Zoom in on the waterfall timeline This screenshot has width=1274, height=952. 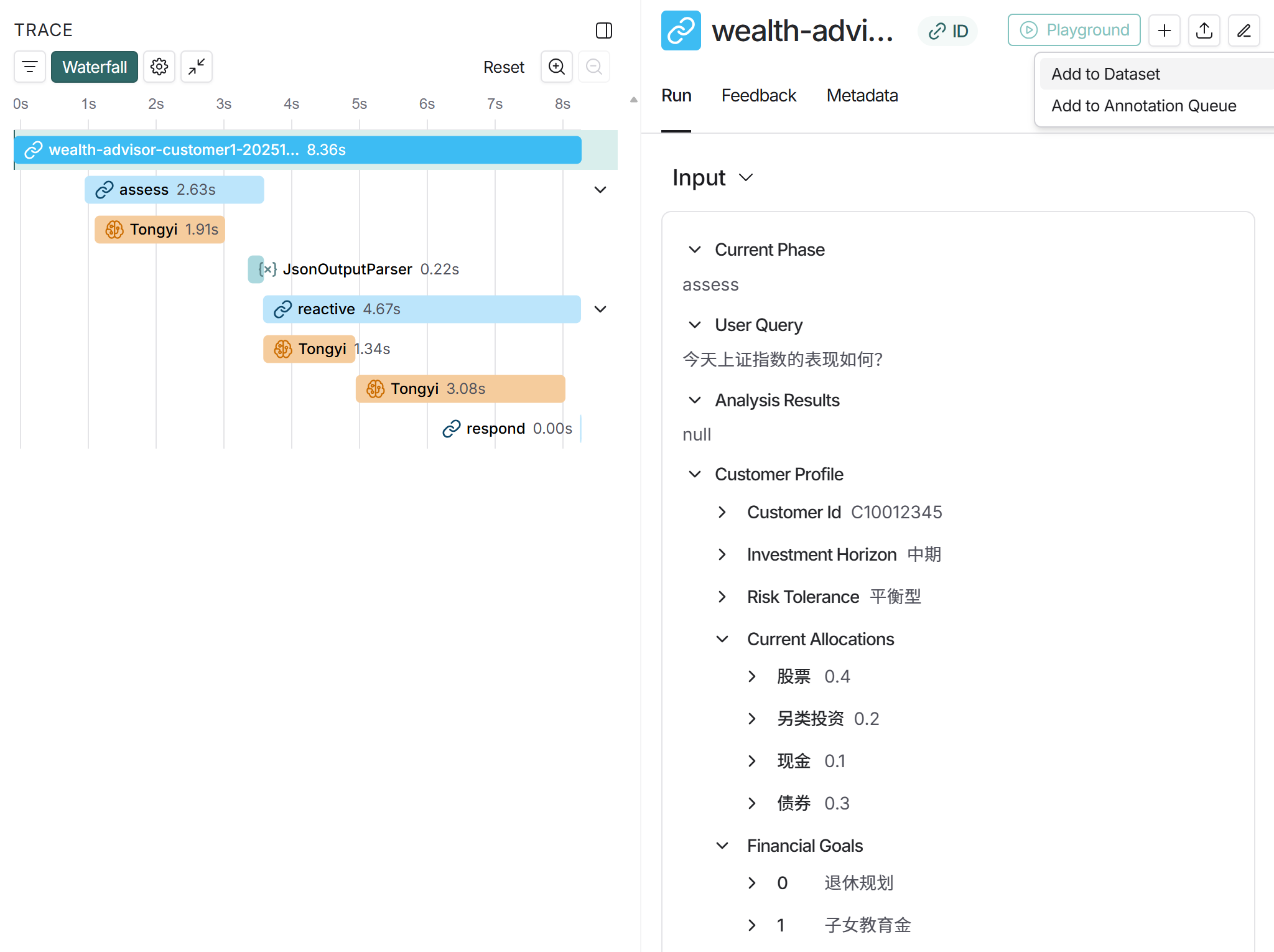[x=557, y=67]
